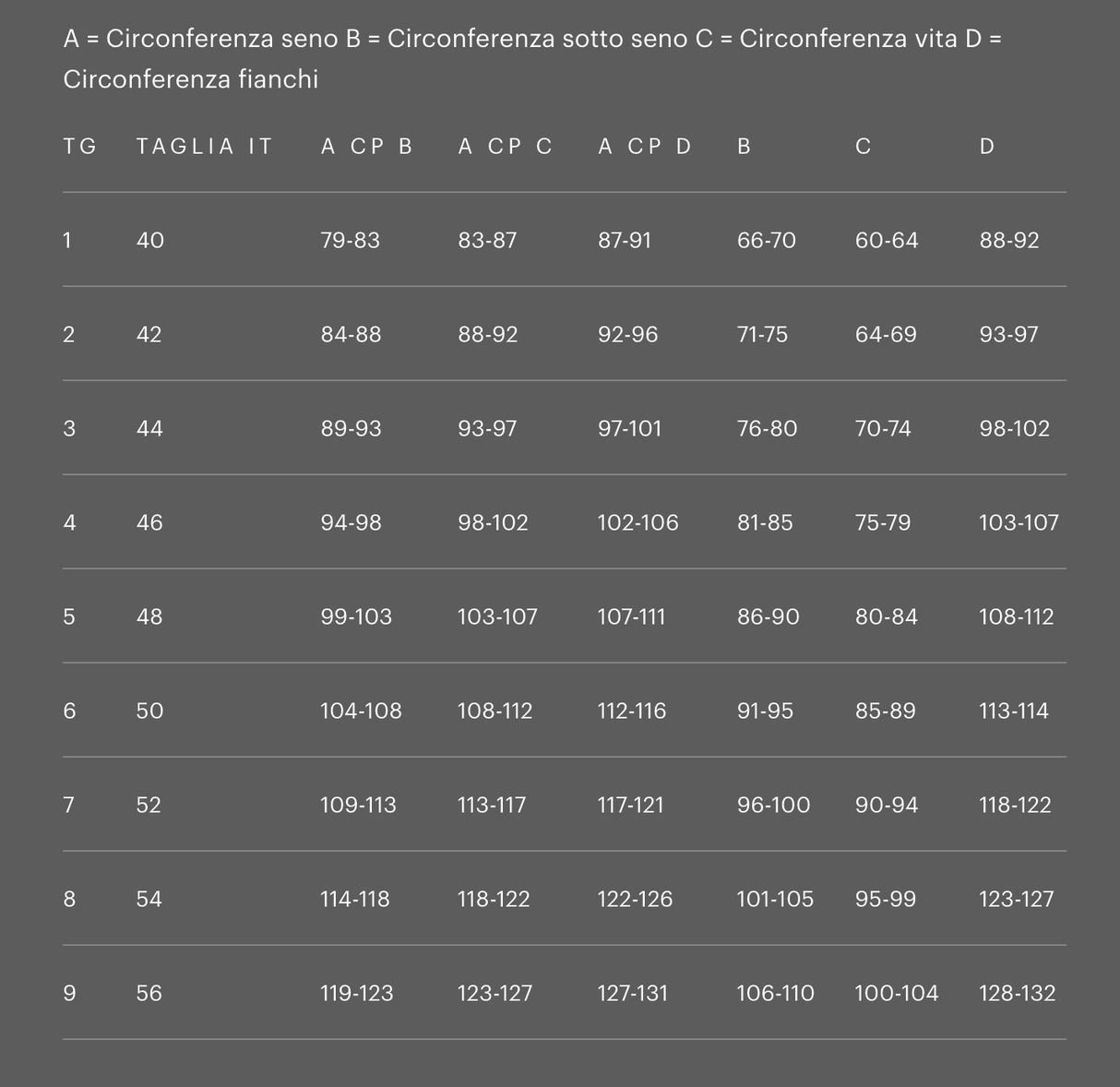
Task: Select the 128-132 hip value
Action: [1018, 994]
